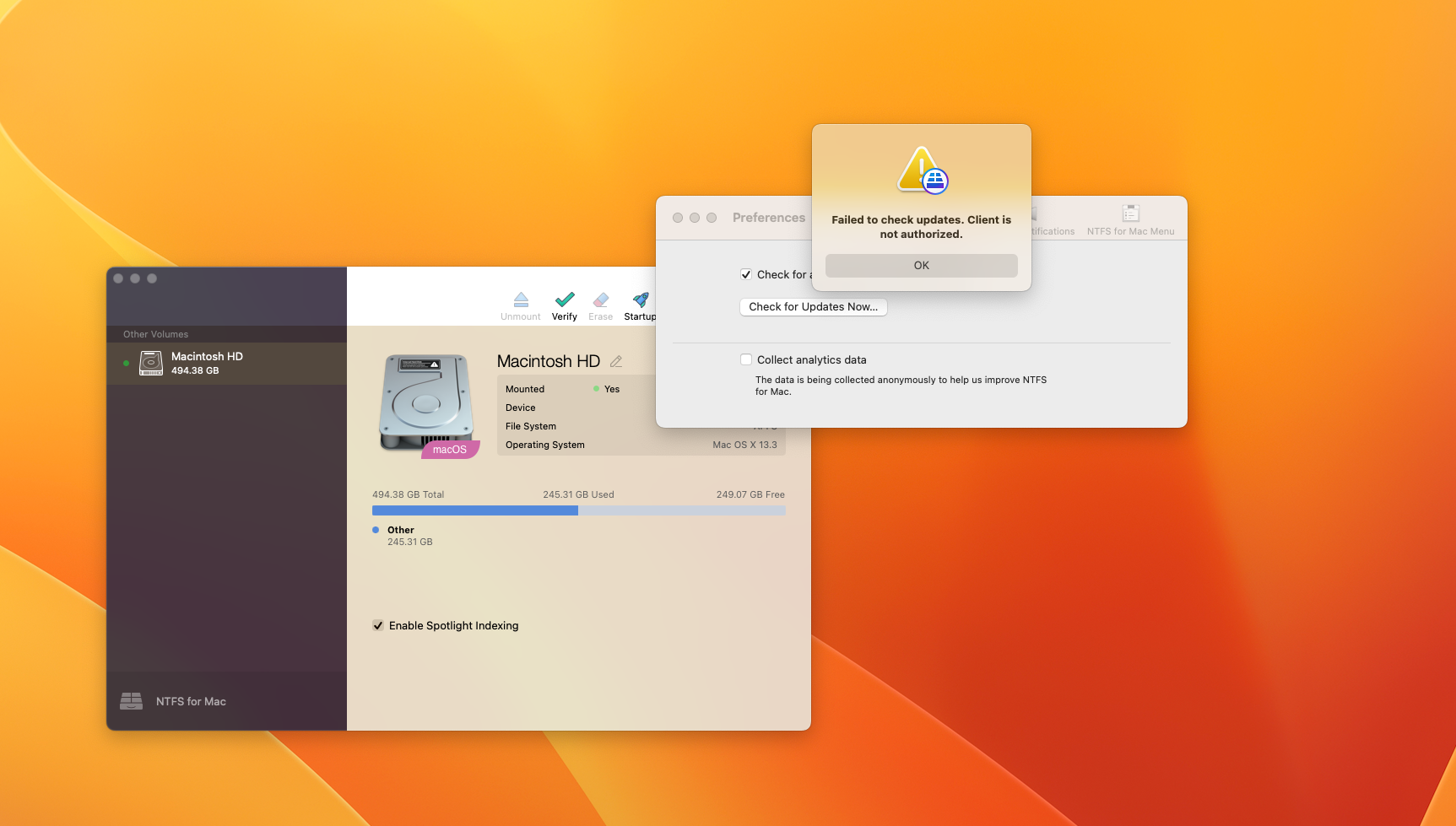Image resolution: width=1456 pixels, height=826 pixels.
Task: Run Verify with the green checkmark icon
Action: (565, 300)
